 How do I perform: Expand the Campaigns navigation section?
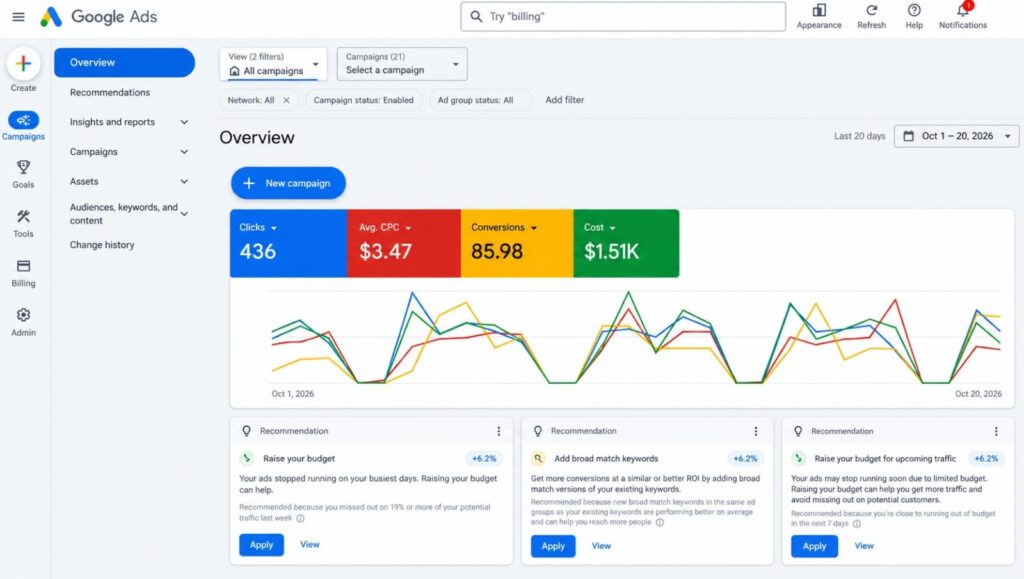[184, 152]
